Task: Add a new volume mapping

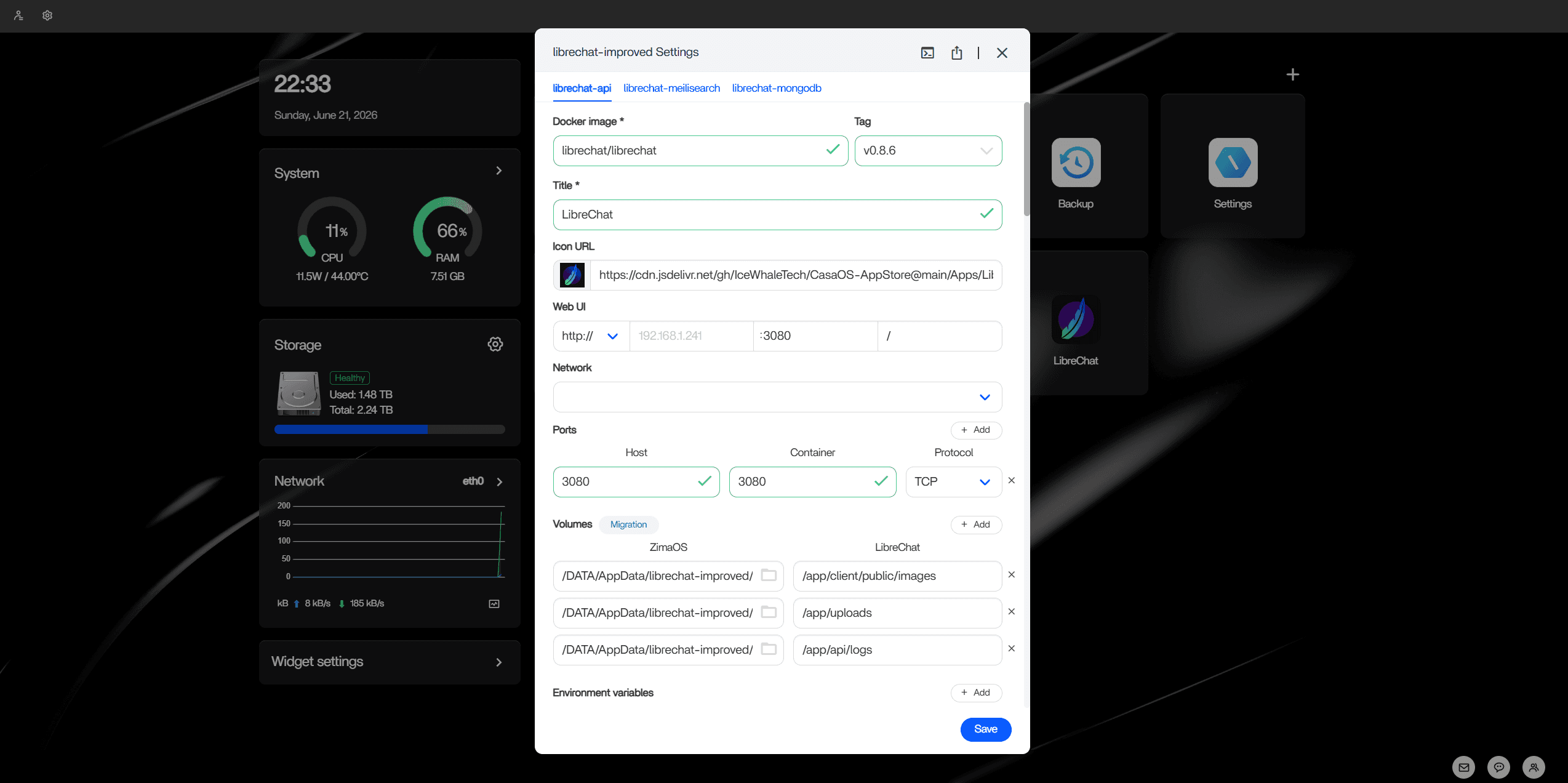Action: (x=976, y=524)
